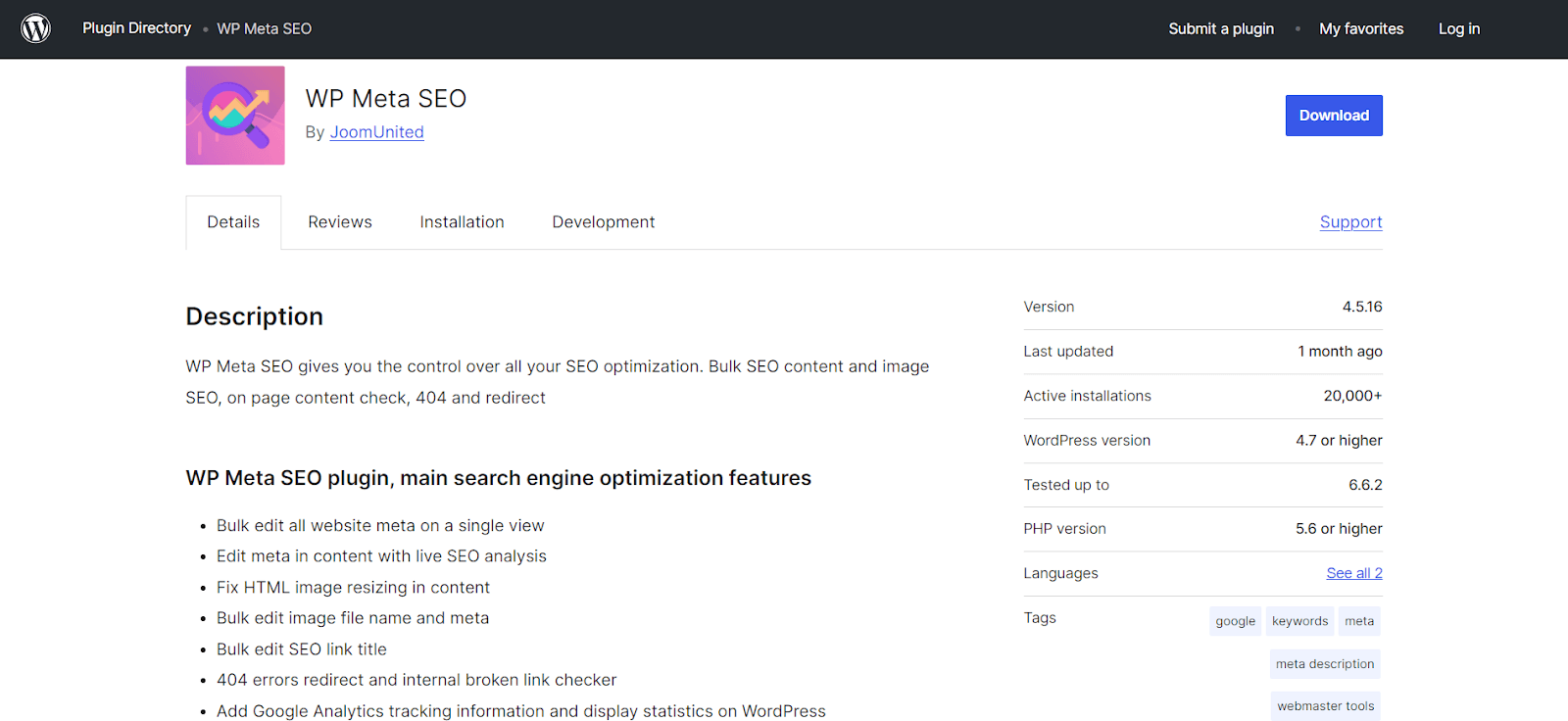Open the Installation tab

click(462, 222)
